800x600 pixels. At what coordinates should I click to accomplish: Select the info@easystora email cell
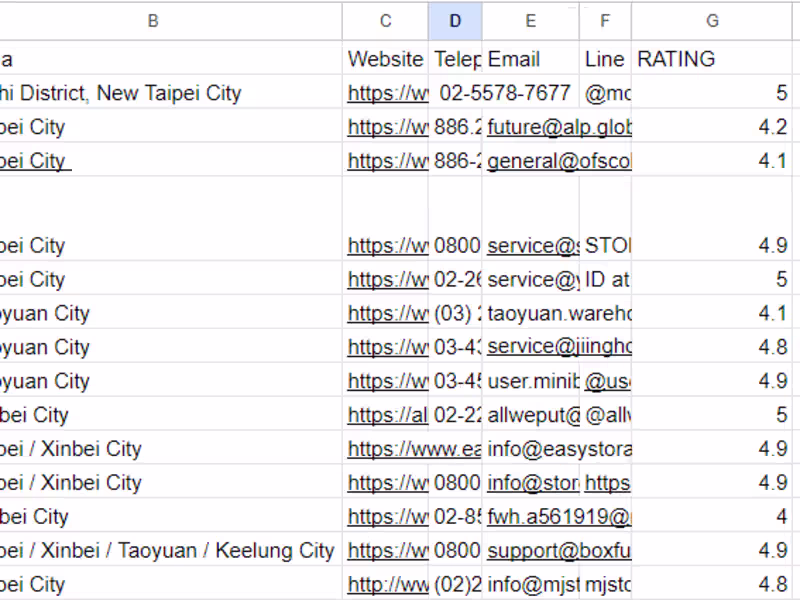click(557, 448)
